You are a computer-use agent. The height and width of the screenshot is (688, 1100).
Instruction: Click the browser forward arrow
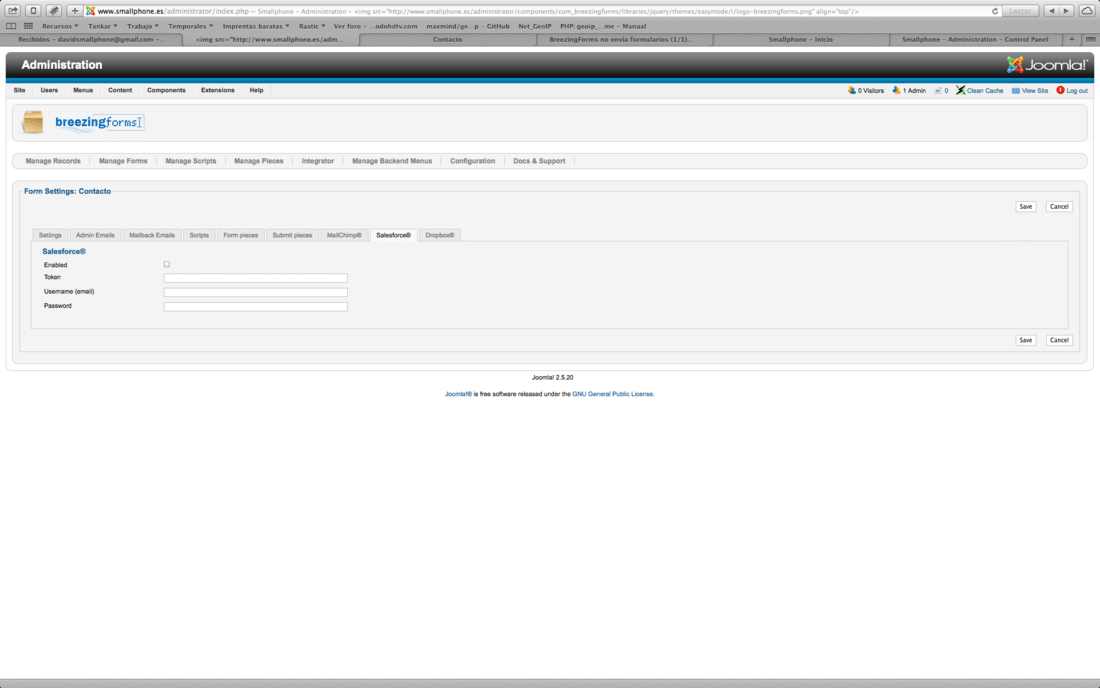point(1066,11)
